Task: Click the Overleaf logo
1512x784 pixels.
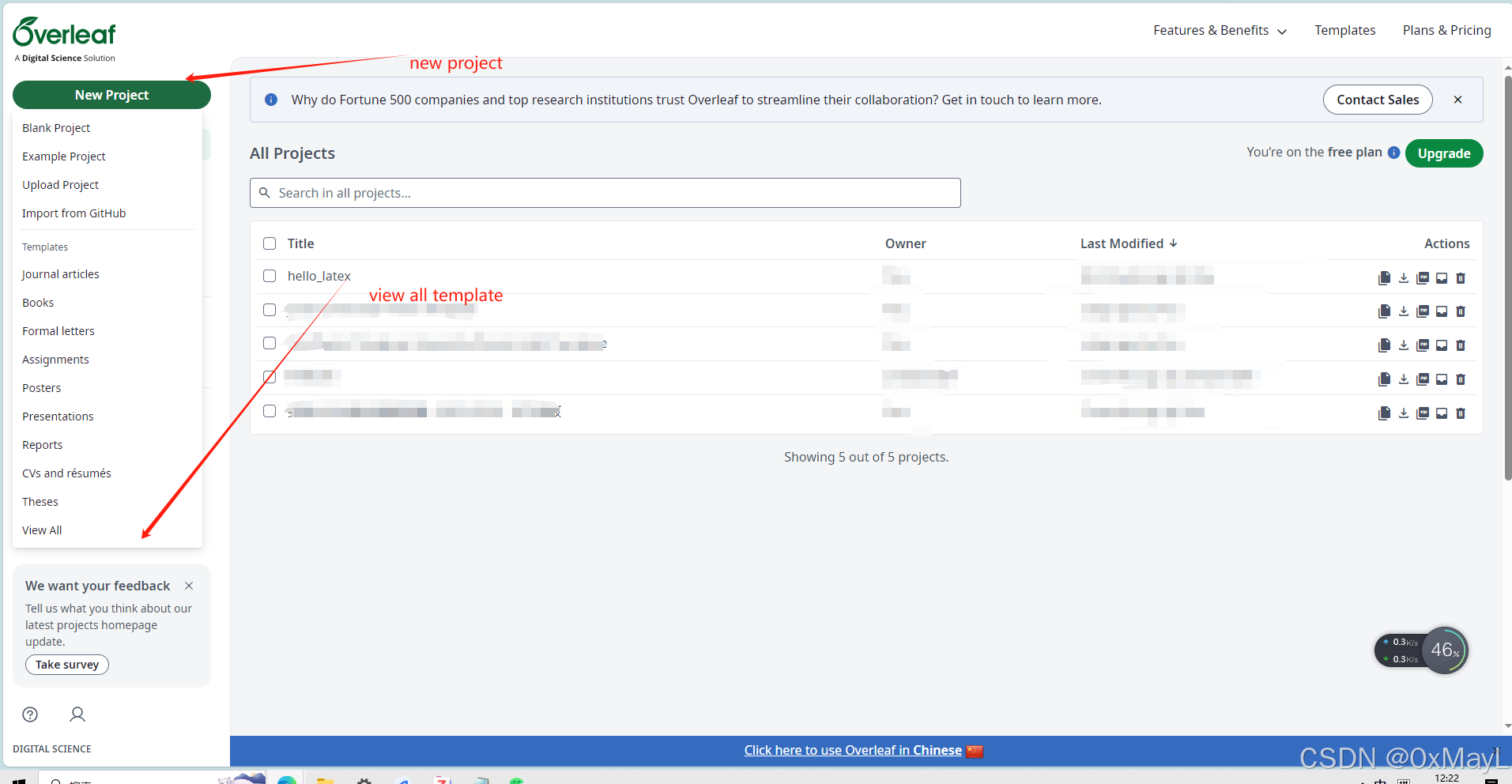Action: click(65, 40)
